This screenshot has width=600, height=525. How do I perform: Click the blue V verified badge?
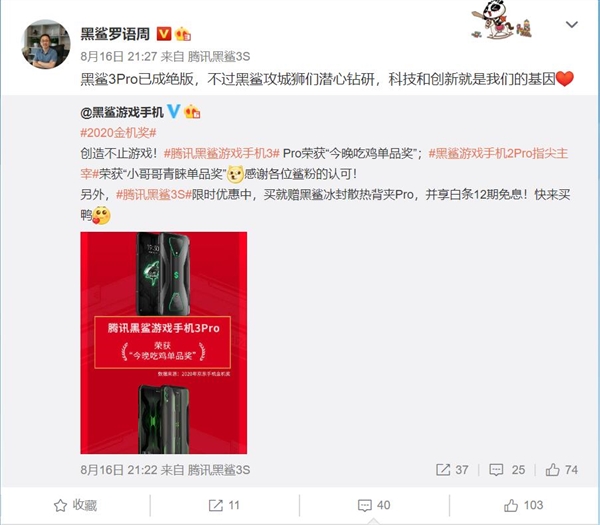[173, 111]
